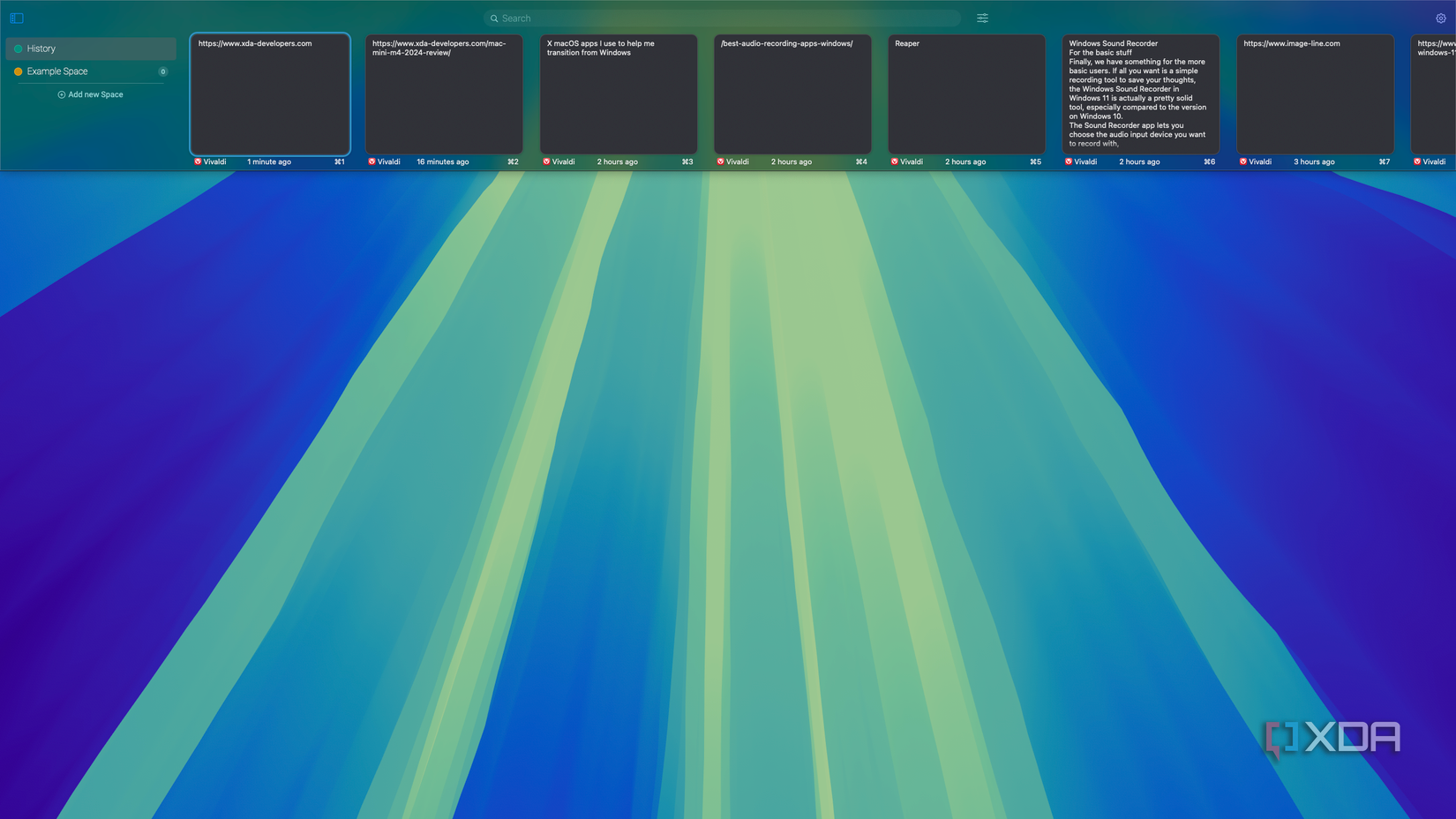This screenshot has height=819, width=1456.
Task: Open the settings gear icon
Action: tap(1440, 18)
